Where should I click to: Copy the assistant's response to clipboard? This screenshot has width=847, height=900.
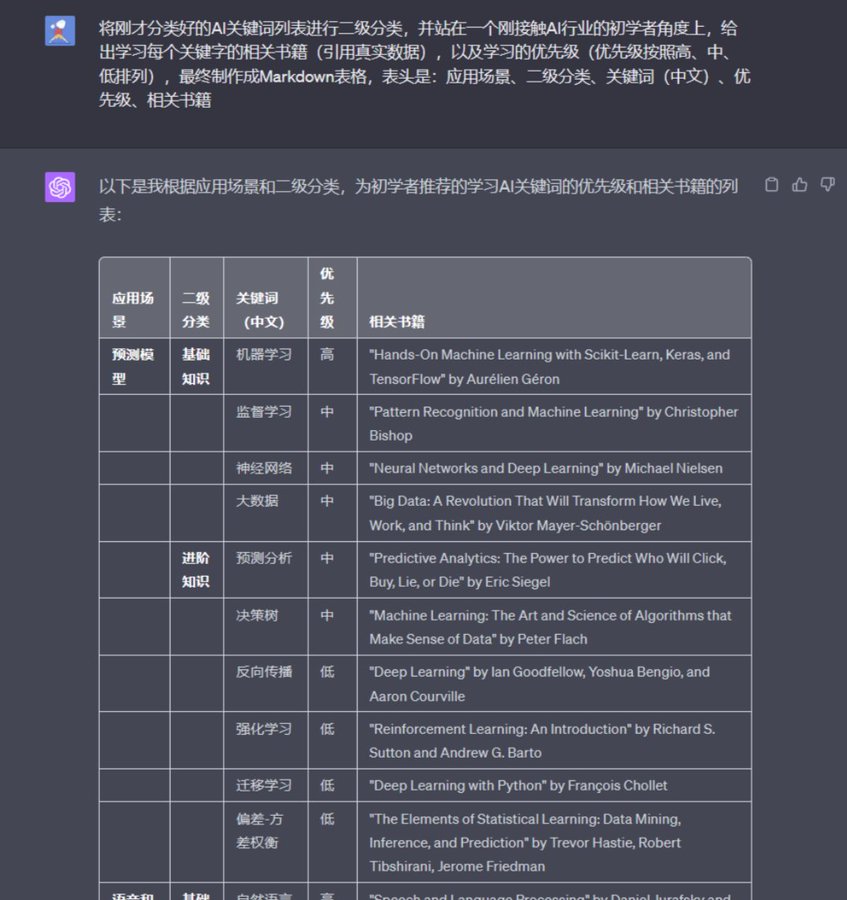click(x=771, y=184)
